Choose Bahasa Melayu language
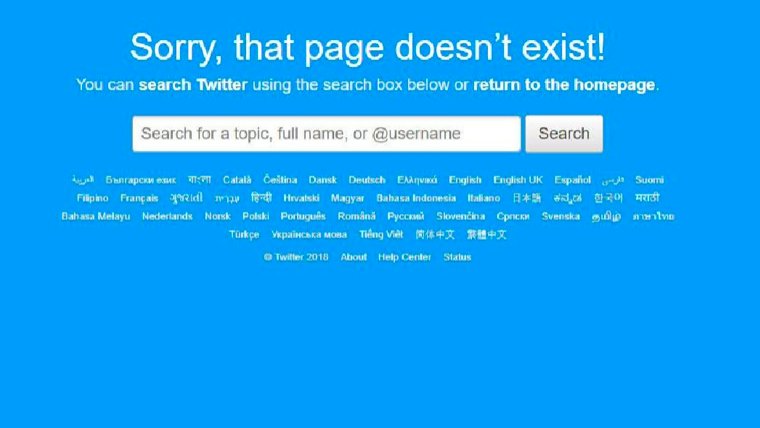This screenshot has height=428, width=760. 96,216
